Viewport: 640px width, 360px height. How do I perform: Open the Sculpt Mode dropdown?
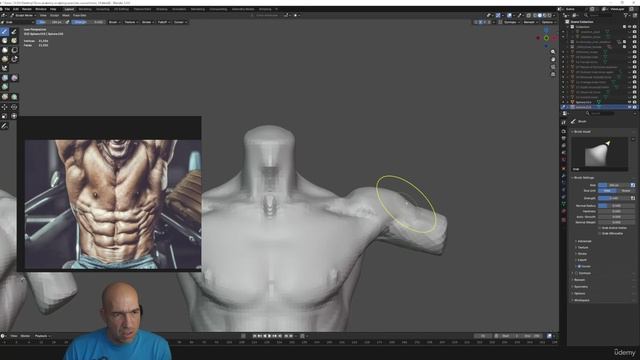pyautogui.click(x=24, y=16)
